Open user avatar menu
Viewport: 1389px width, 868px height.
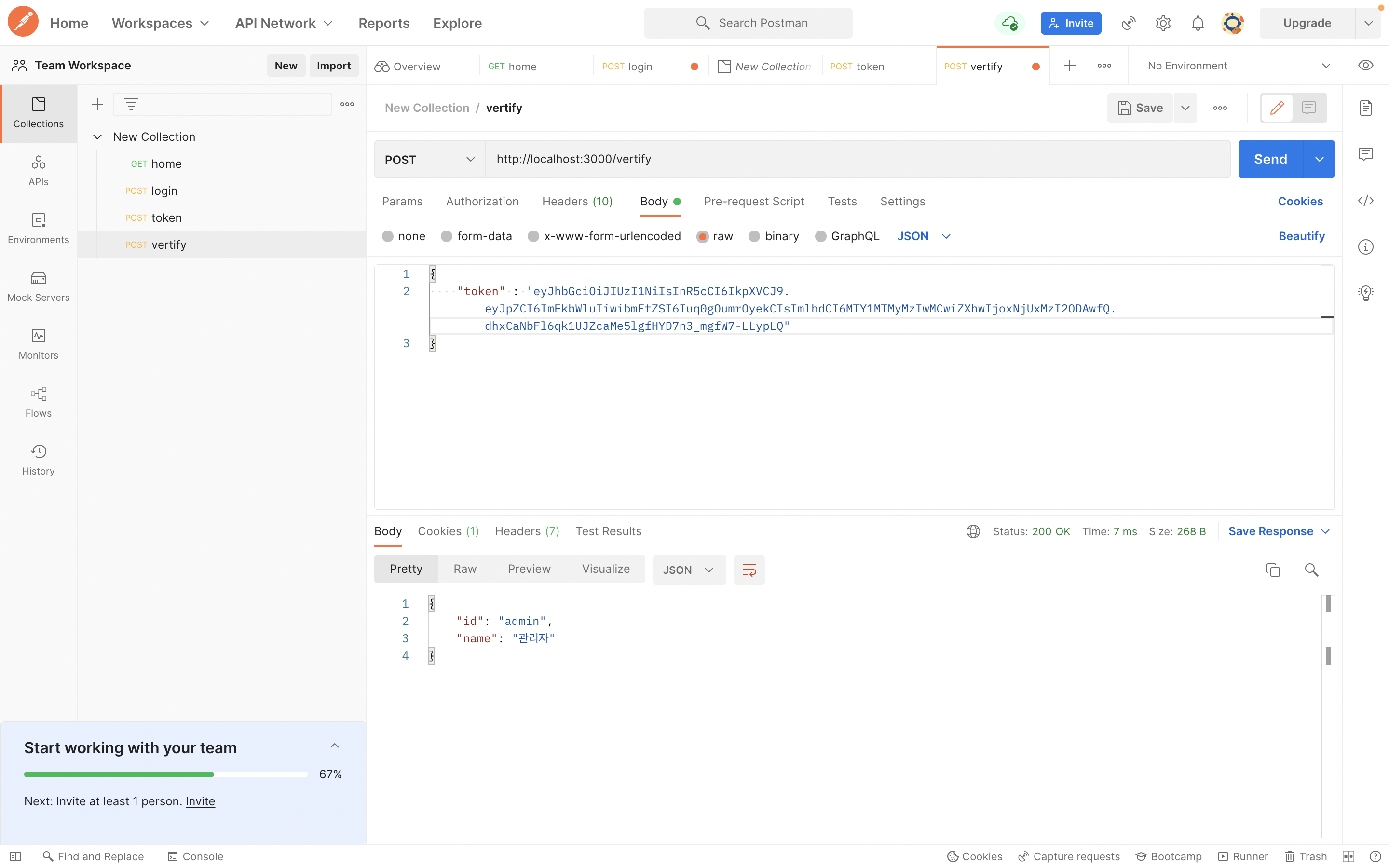(x=1232, y=23)
